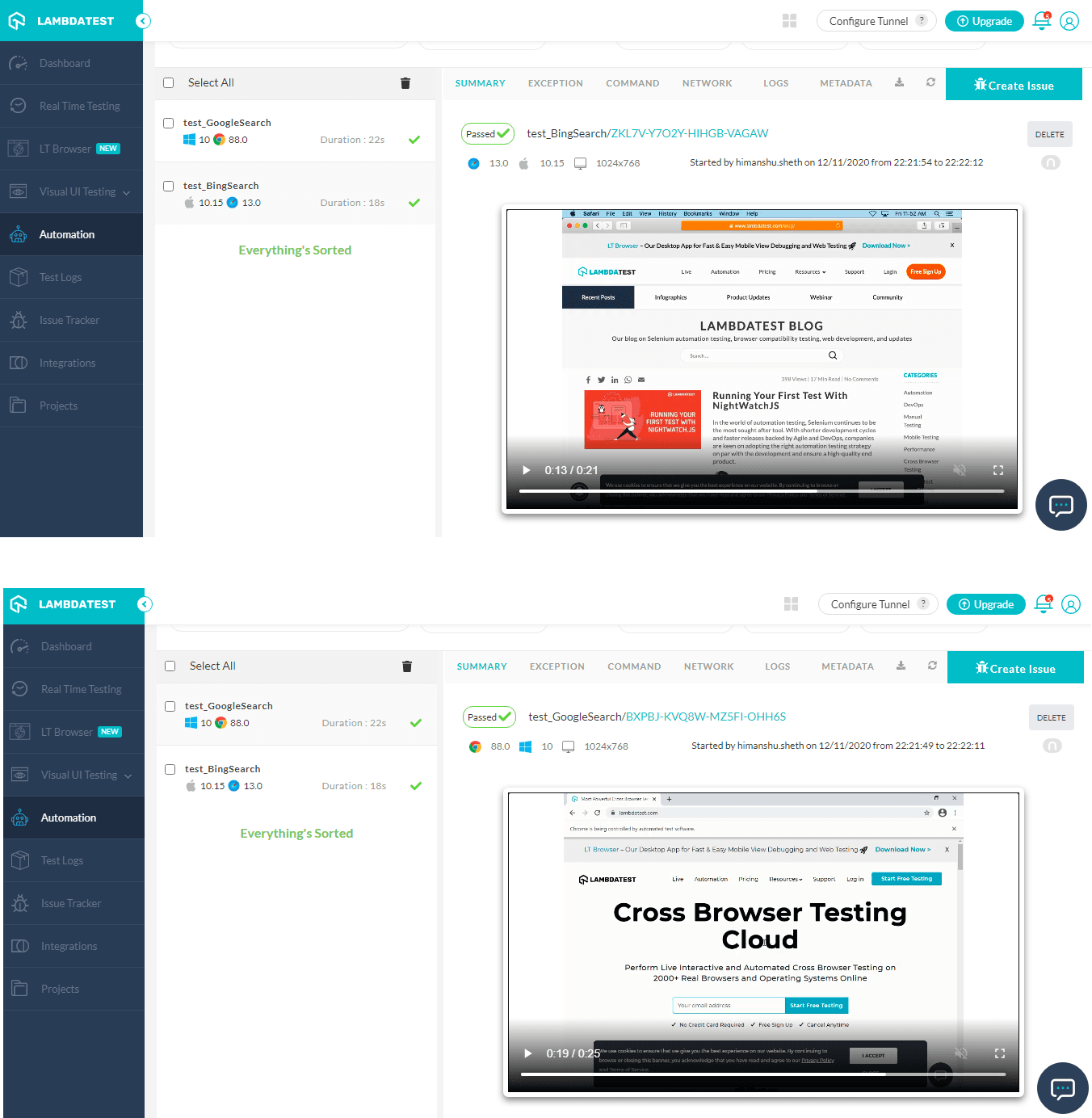Open chat widget beside Google video
This screenshot has height=1118, width=1092.
tap(1063, 1088)
